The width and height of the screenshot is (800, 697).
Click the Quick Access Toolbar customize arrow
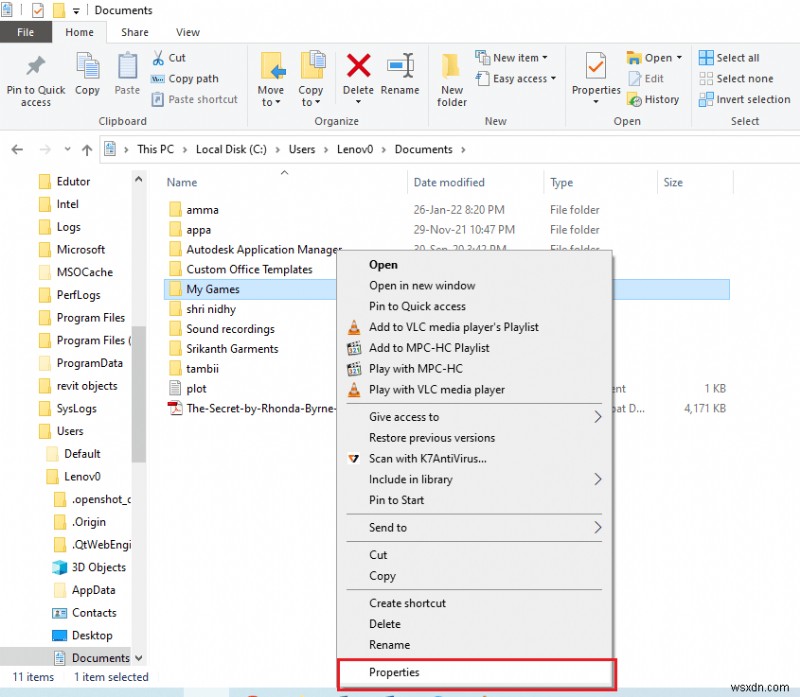click(x=76, y=11)
